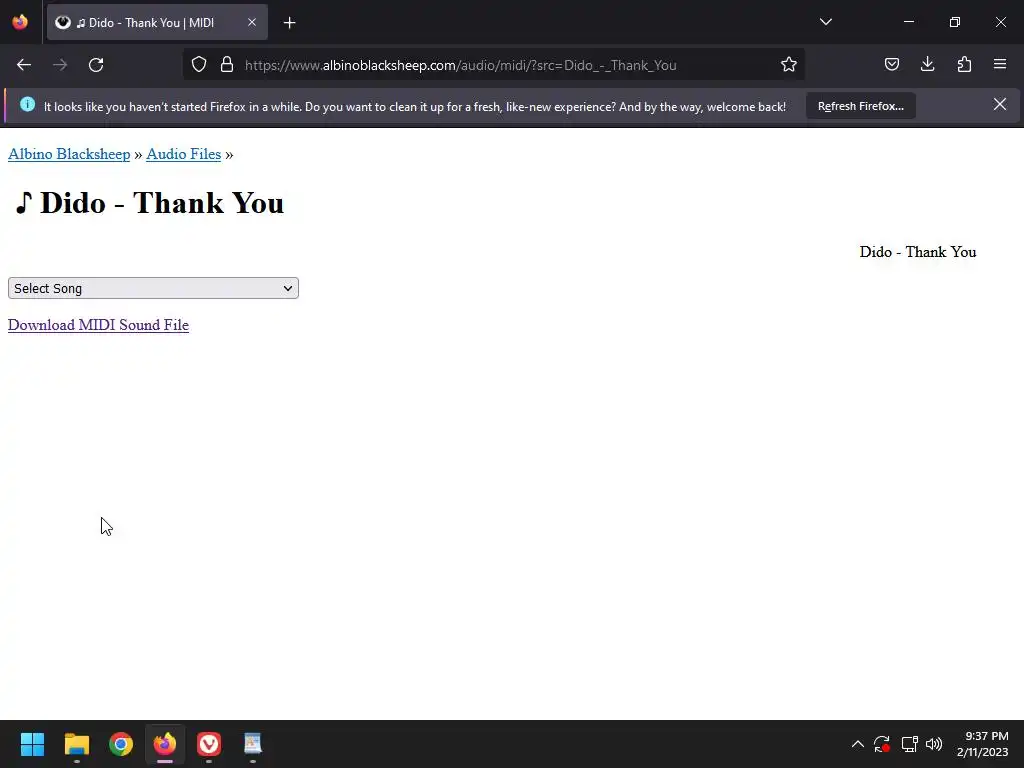This screenshot has width=1024, height=768.
Task: Open the last pinned taskbar app
Action: tap(253, 744)
